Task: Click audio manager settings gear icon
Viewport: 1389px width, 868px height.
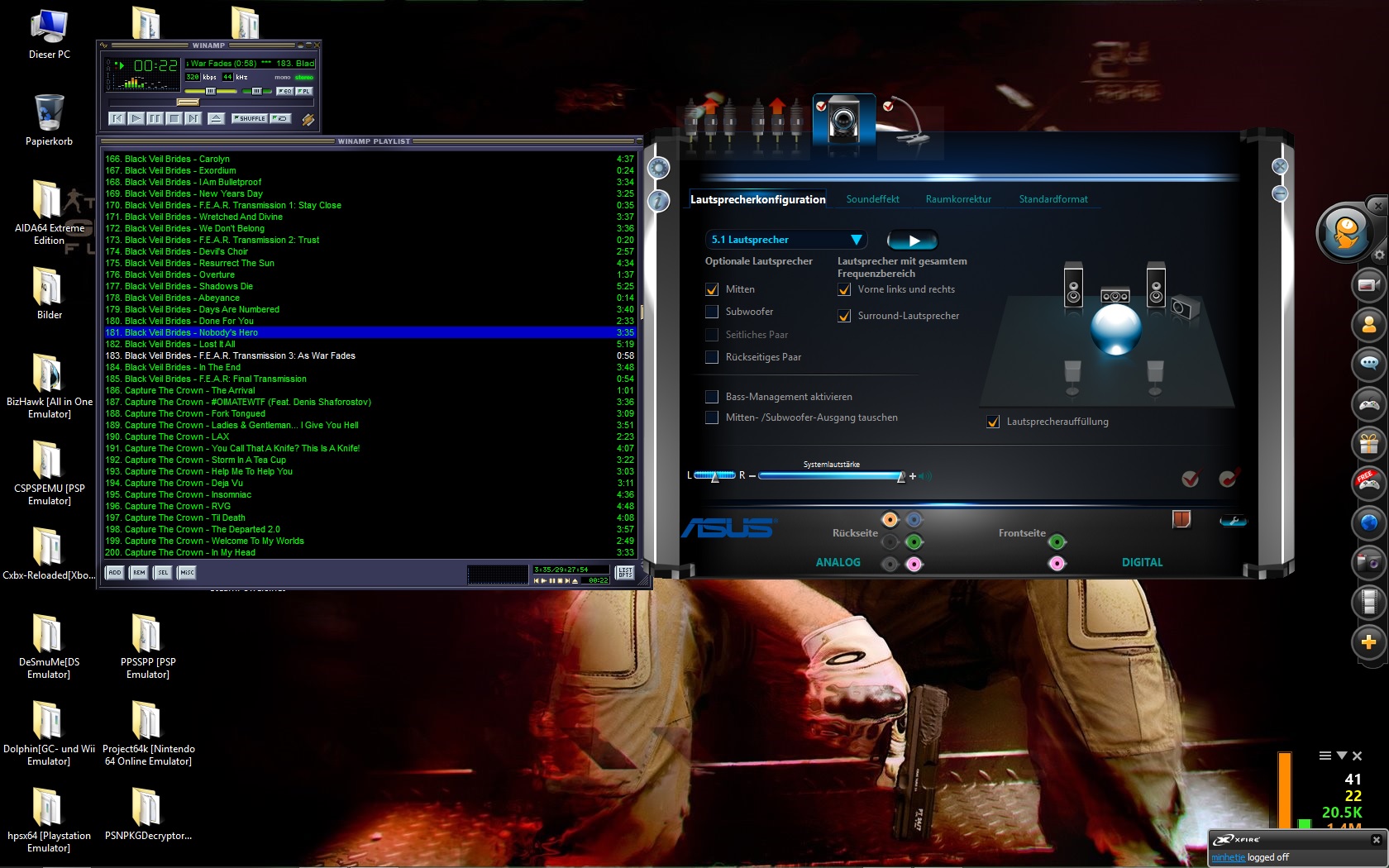Action: (x=659, y=169)
